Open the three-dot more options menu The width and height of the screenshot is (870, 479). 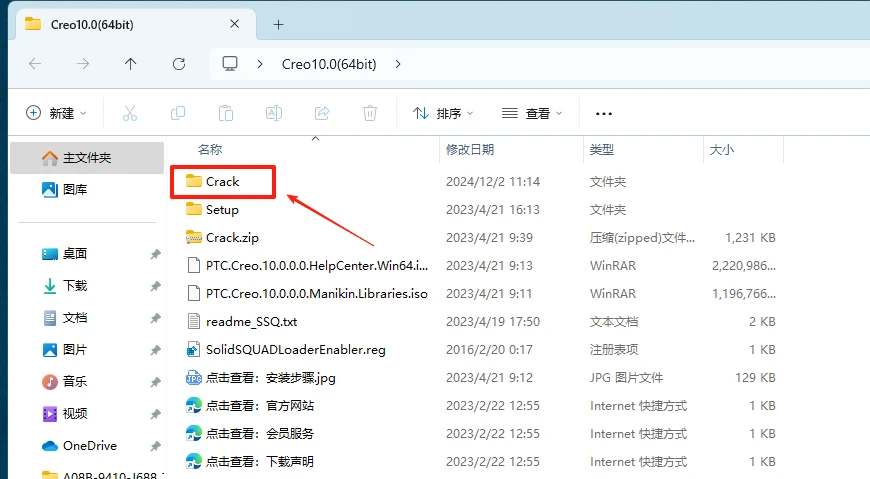(604, 114)
